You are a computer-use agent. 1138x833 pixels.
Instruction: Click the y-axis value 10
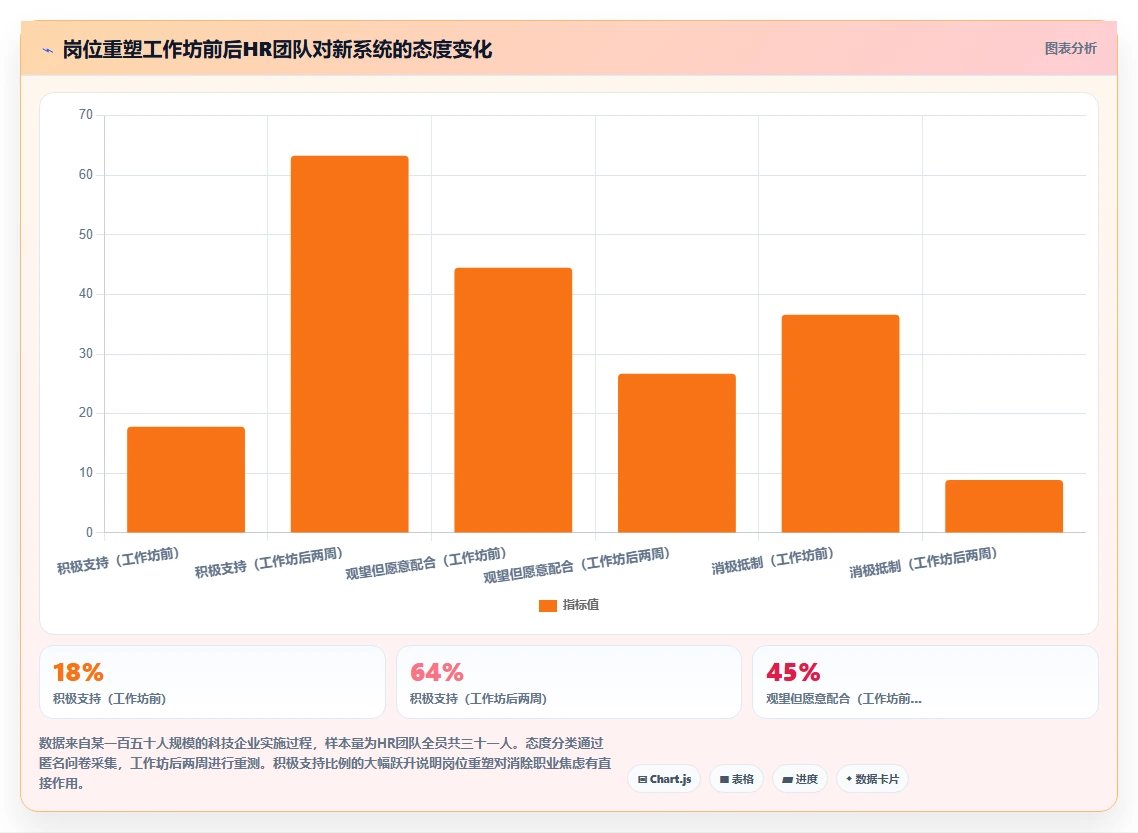pos(86,472)
